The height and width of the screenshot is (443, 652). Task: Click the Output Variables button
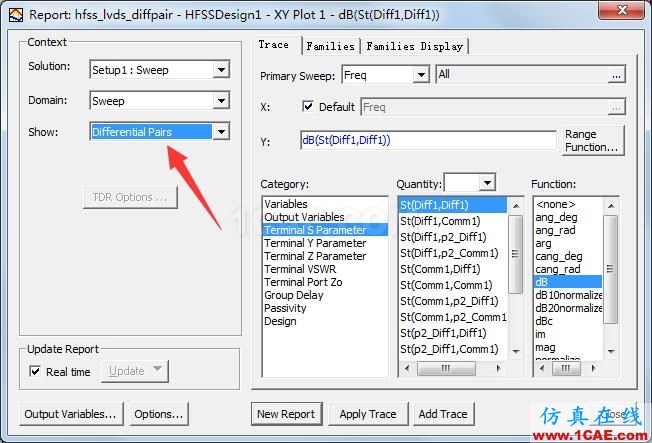pyautogui.click(x=71, y=414)
